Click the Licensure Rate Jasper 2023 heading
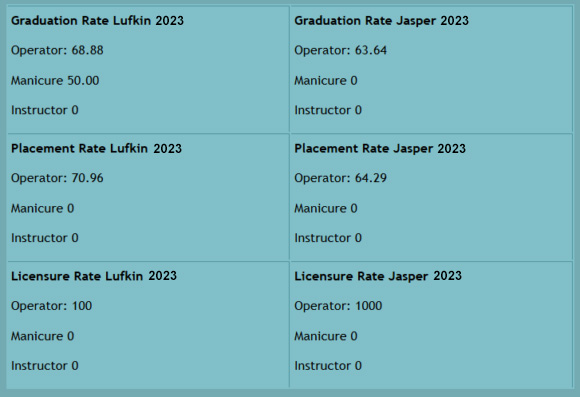Viewport: 580px width, 397px height. pos(378,276)
